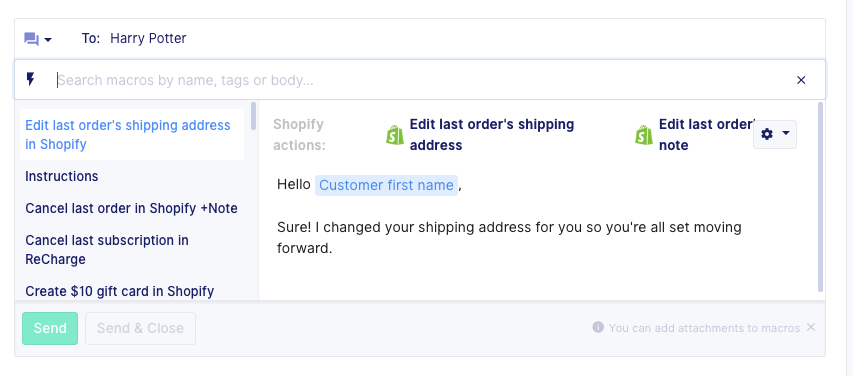The height and width of the screenshot is (376, 853).
Task: Click the Send & Close button
Action: pos(140,328)
